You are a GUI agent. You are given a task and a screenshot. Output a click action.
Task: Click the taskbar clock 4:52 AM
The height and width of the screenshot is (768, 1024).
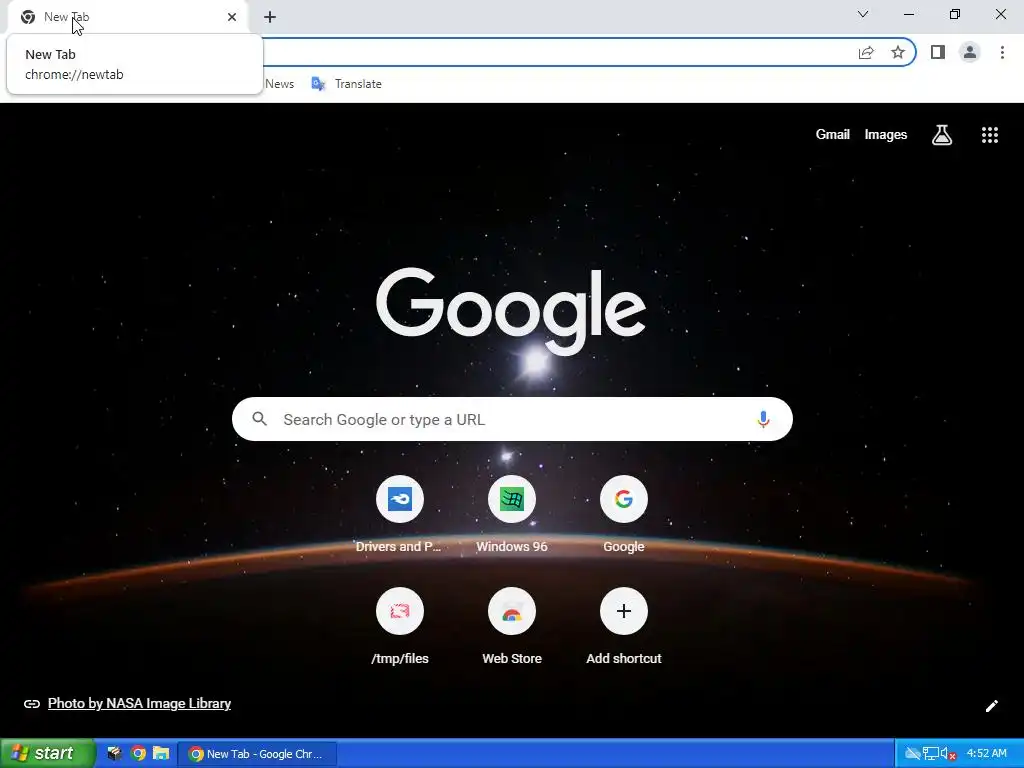point(986,753)
